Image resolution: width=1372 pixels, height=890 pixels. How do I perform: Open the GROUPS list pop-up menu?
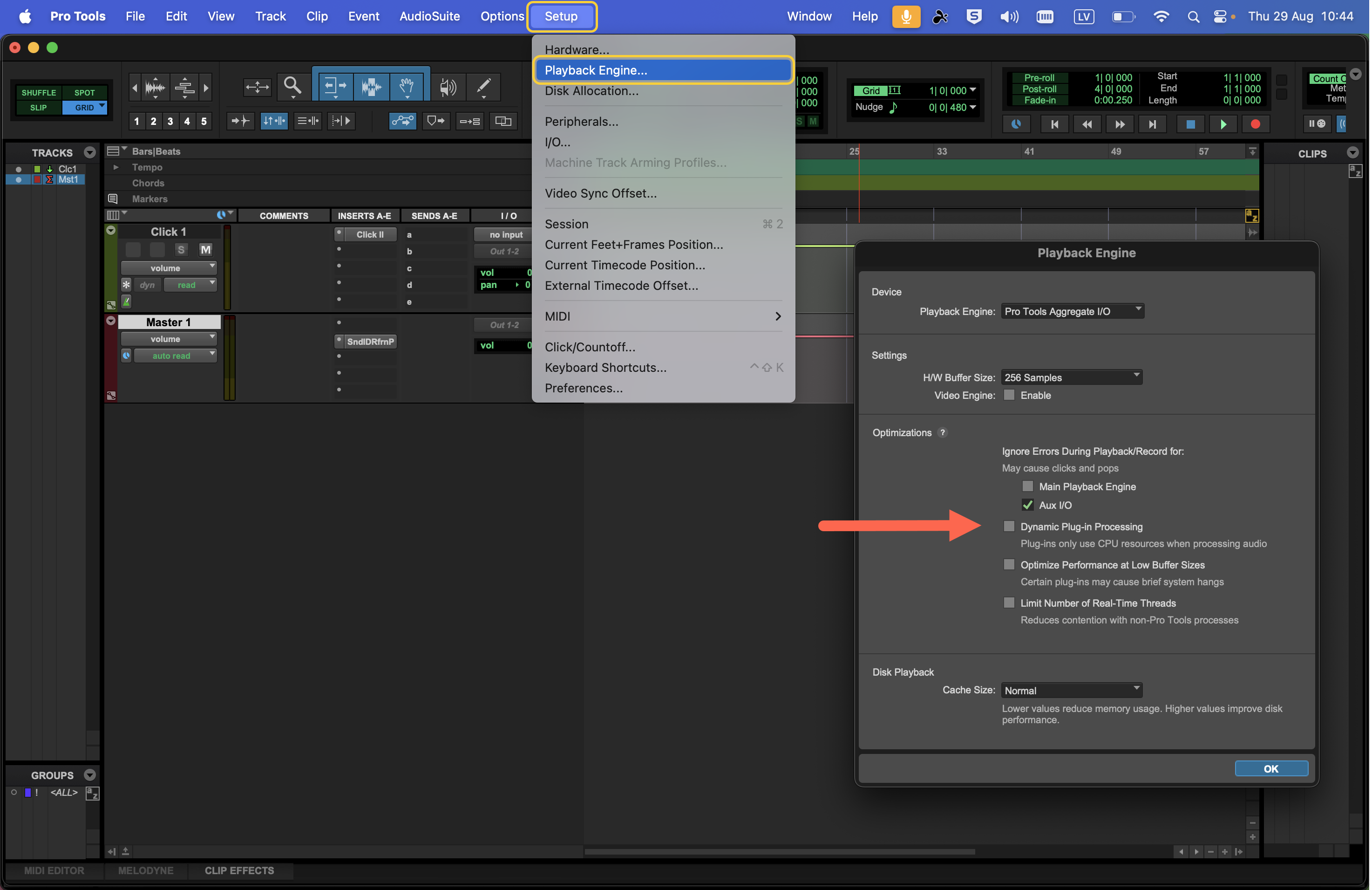[89, 774]
